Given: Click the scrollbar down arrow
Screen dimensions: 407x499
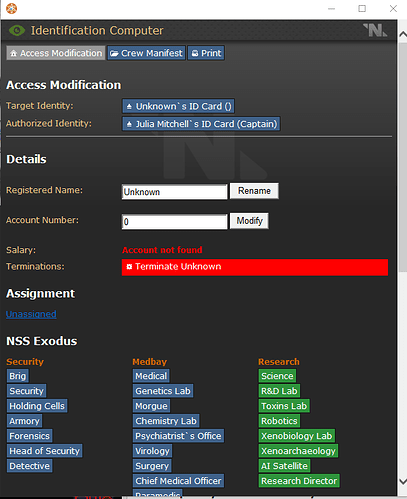Looking at the screenshot, I should pos(402,481).
